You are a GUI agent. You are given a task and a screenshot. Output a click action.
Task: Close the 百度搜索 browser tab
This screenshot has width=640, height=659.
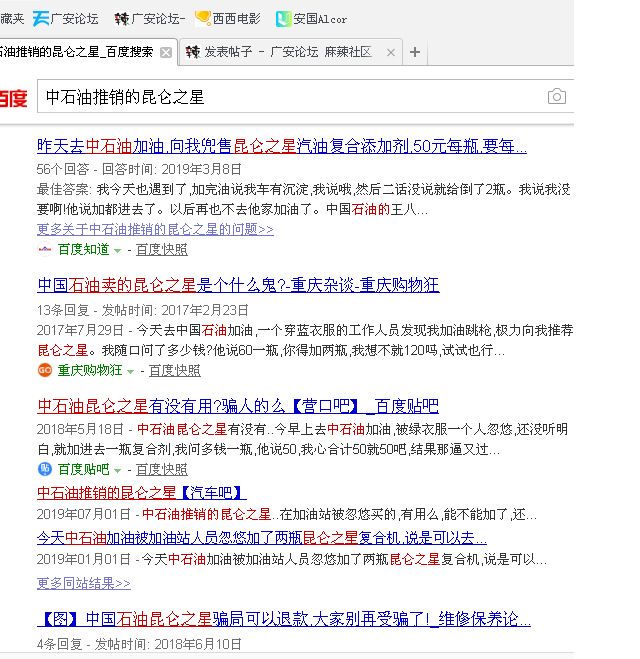tap(166, 52)
